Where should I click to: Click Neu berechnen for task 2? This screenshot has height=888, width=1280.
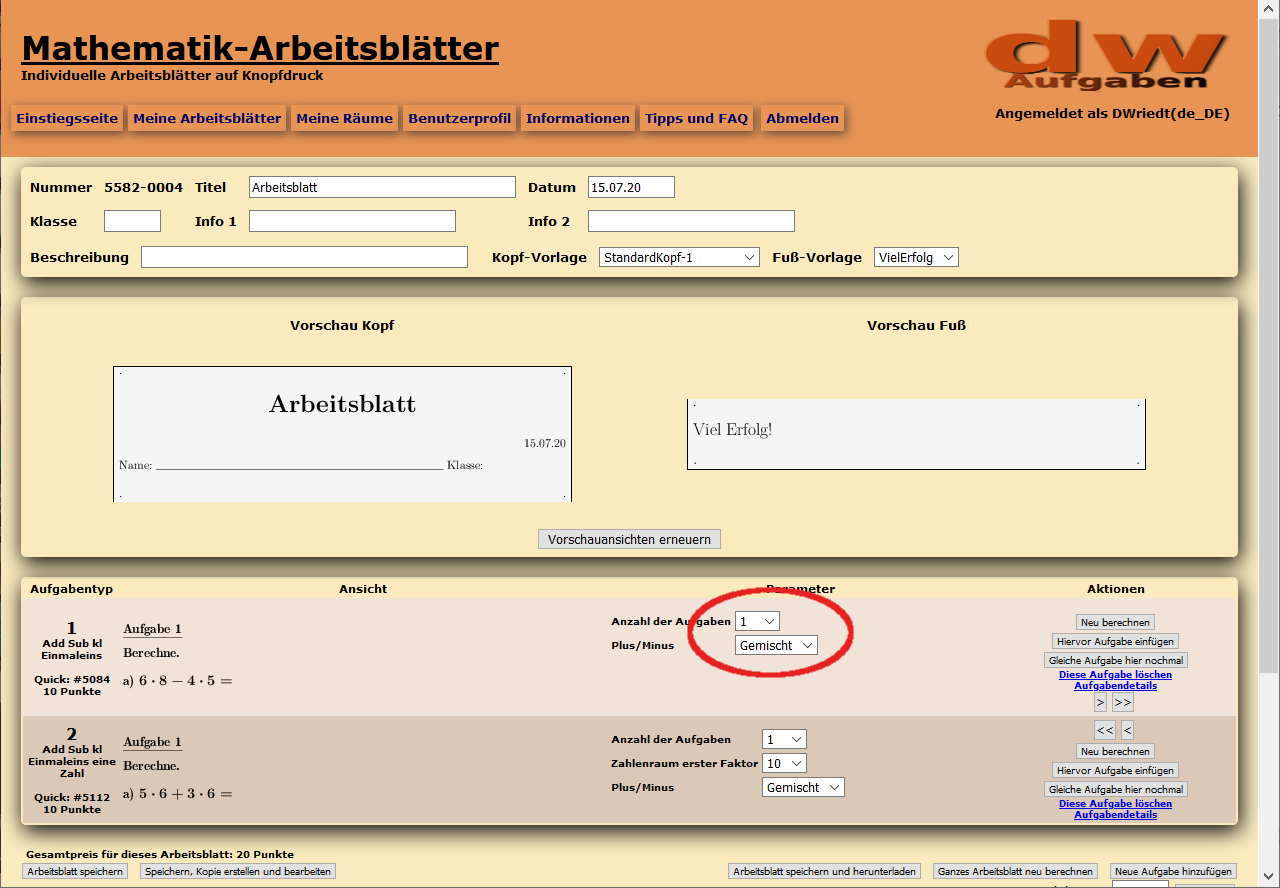[x=1115, y=751]
